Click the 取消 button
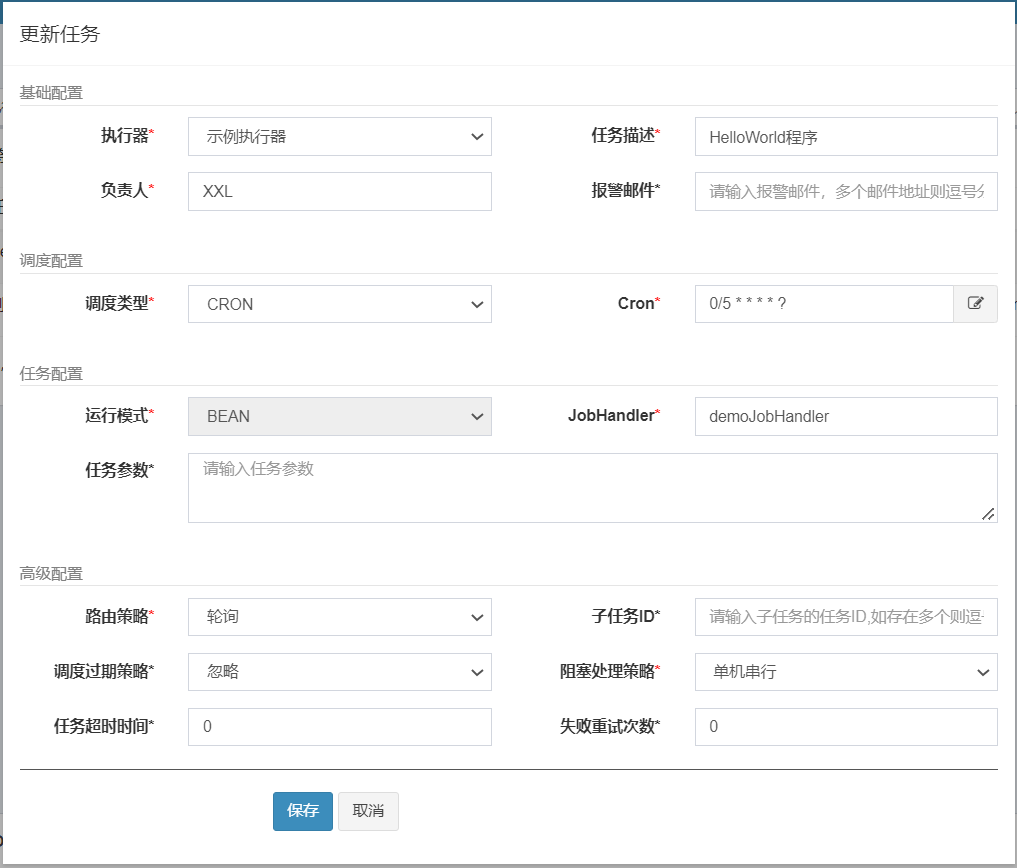 pyautogui.click(x=368, y=811)
